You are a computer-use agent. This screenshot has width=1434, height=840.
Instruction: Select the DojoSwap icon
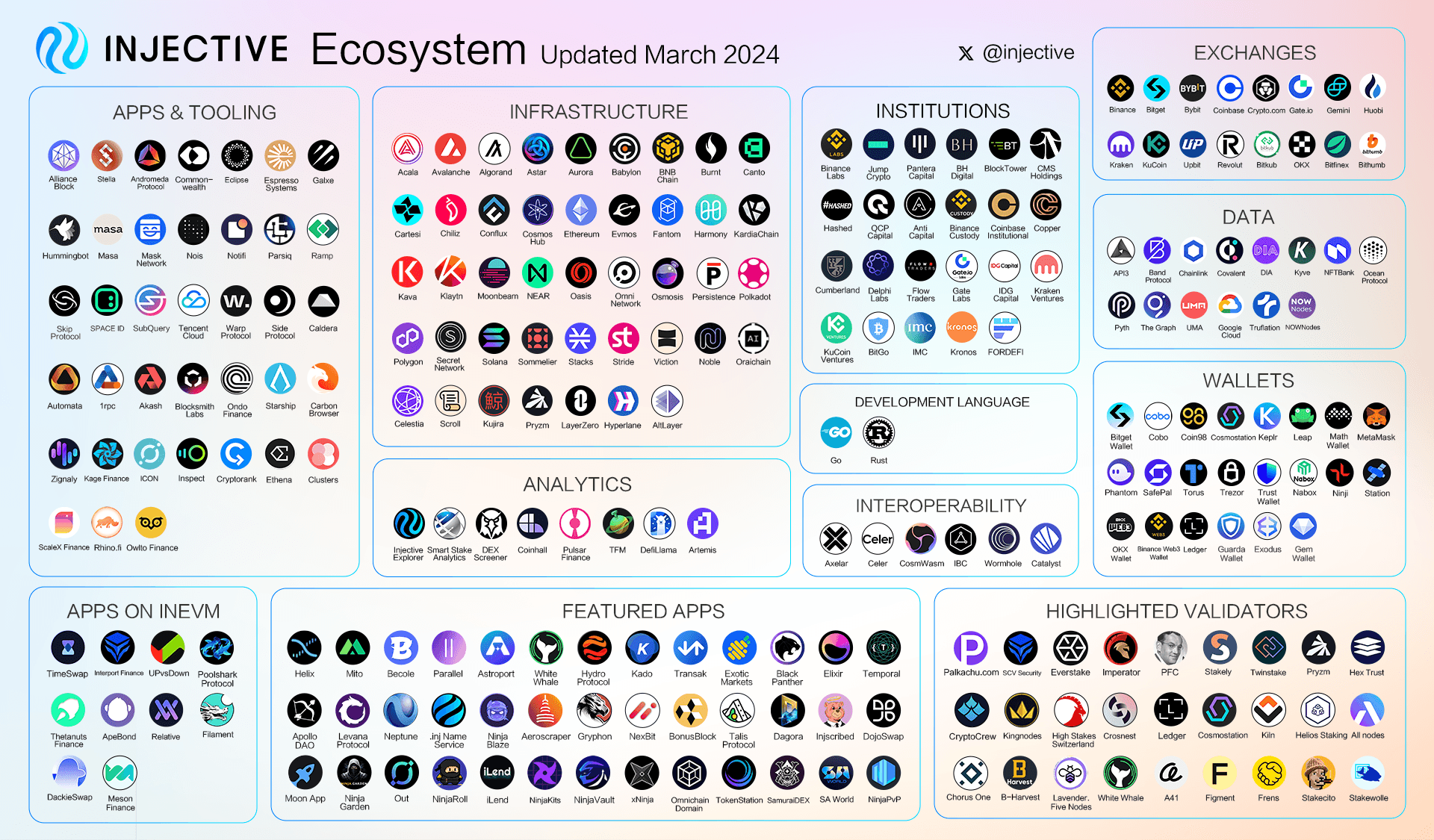pos(884,711)
